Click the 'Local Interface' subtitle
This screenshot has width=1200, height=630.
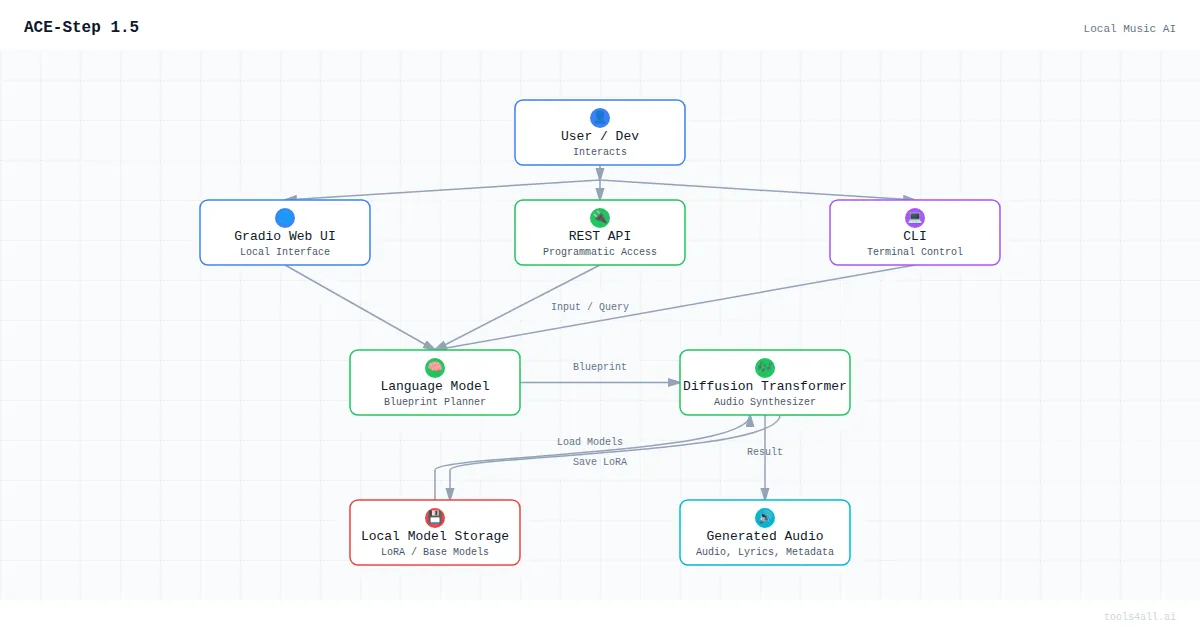(285, 252)
